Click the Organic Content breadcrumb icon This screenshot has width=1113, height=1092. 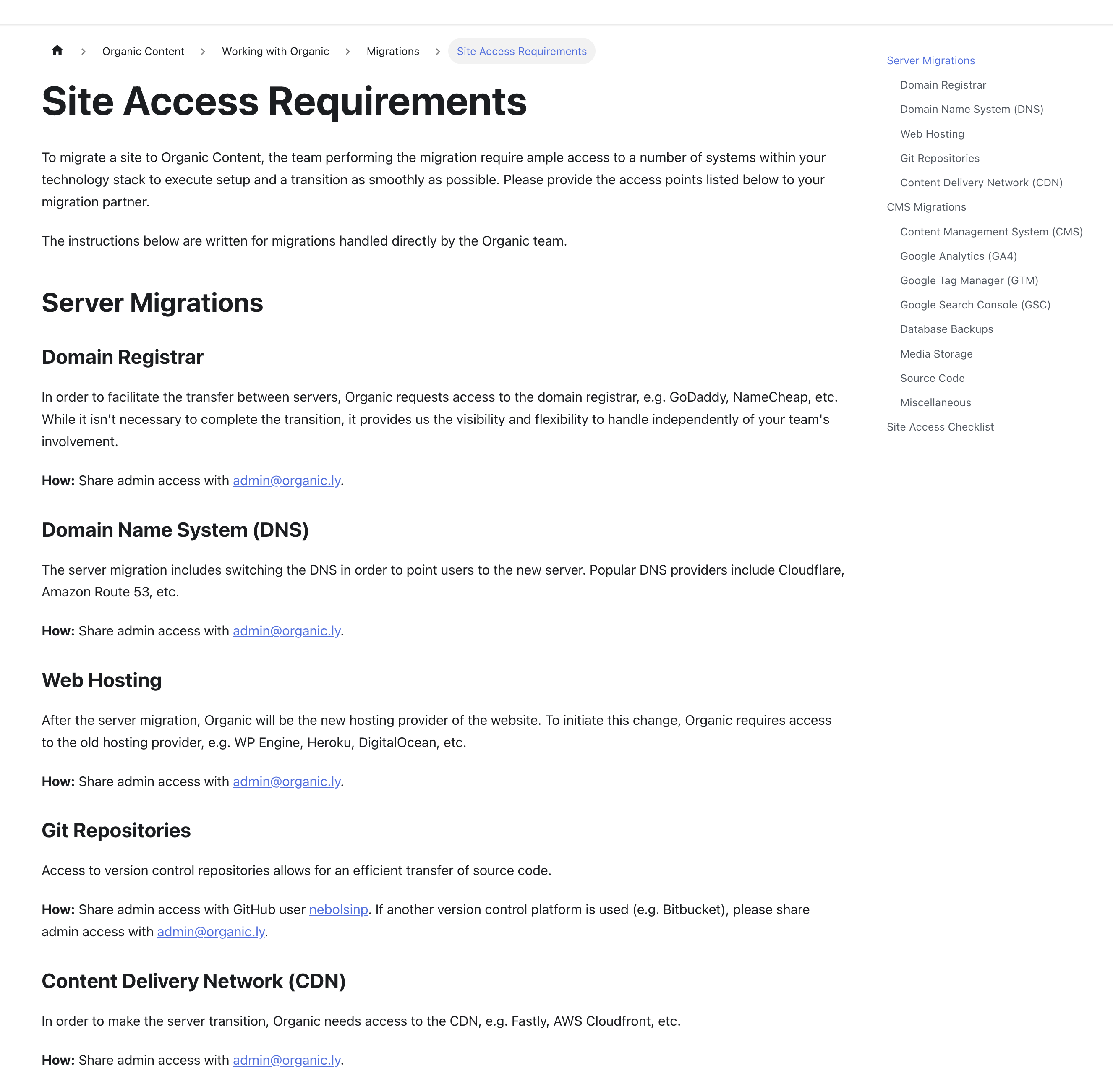point(143,51)
